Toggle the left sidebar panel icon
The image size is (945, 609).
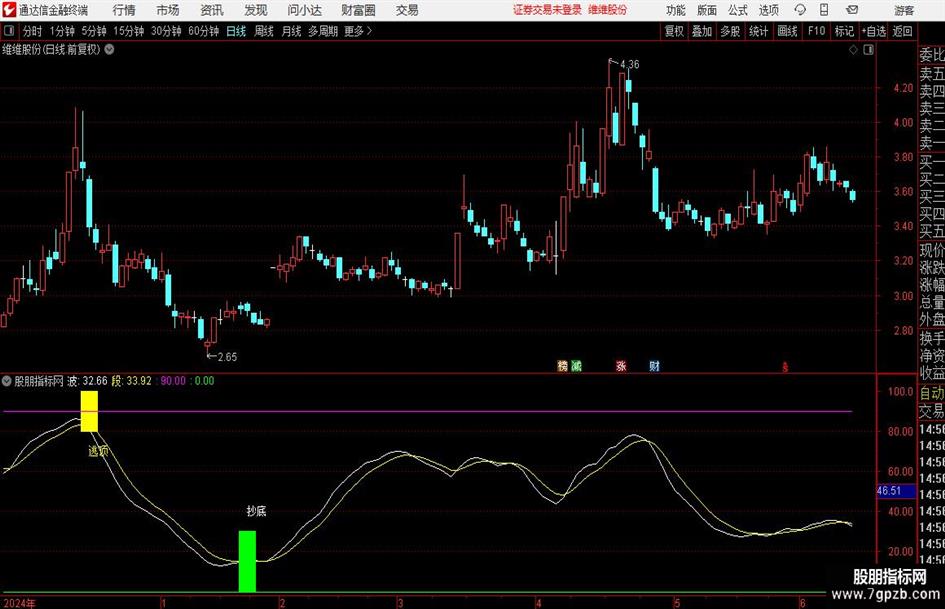pos(9,31)
